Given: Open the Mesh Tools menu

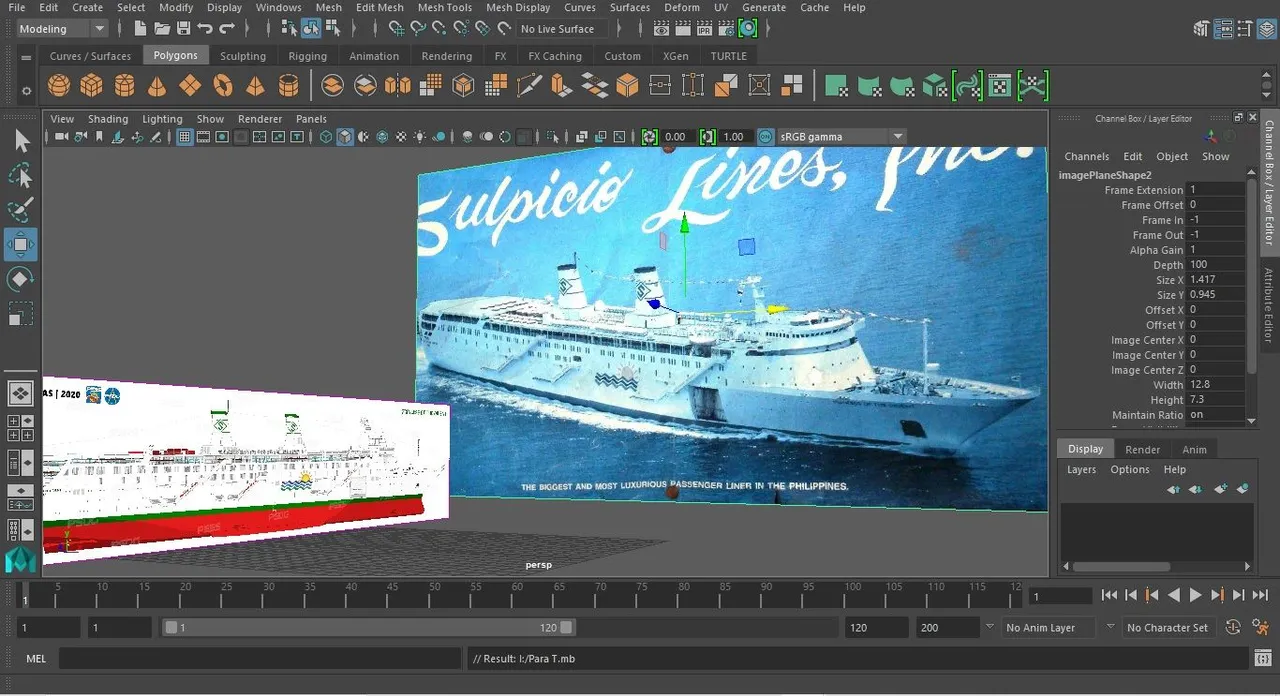Looking at the screenshot, I should click(445, 7).
